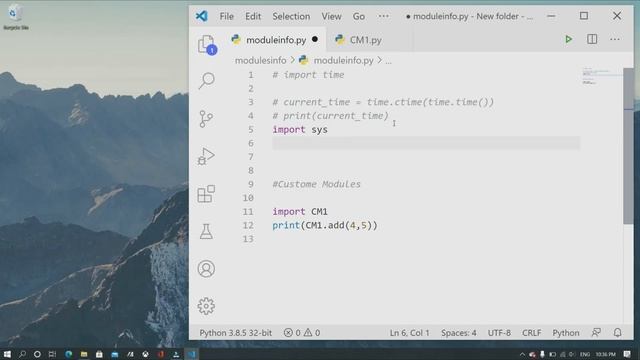Click the ENG language indicator
The height and width of the screenshot is (360, 640).
tap(584, 354)
